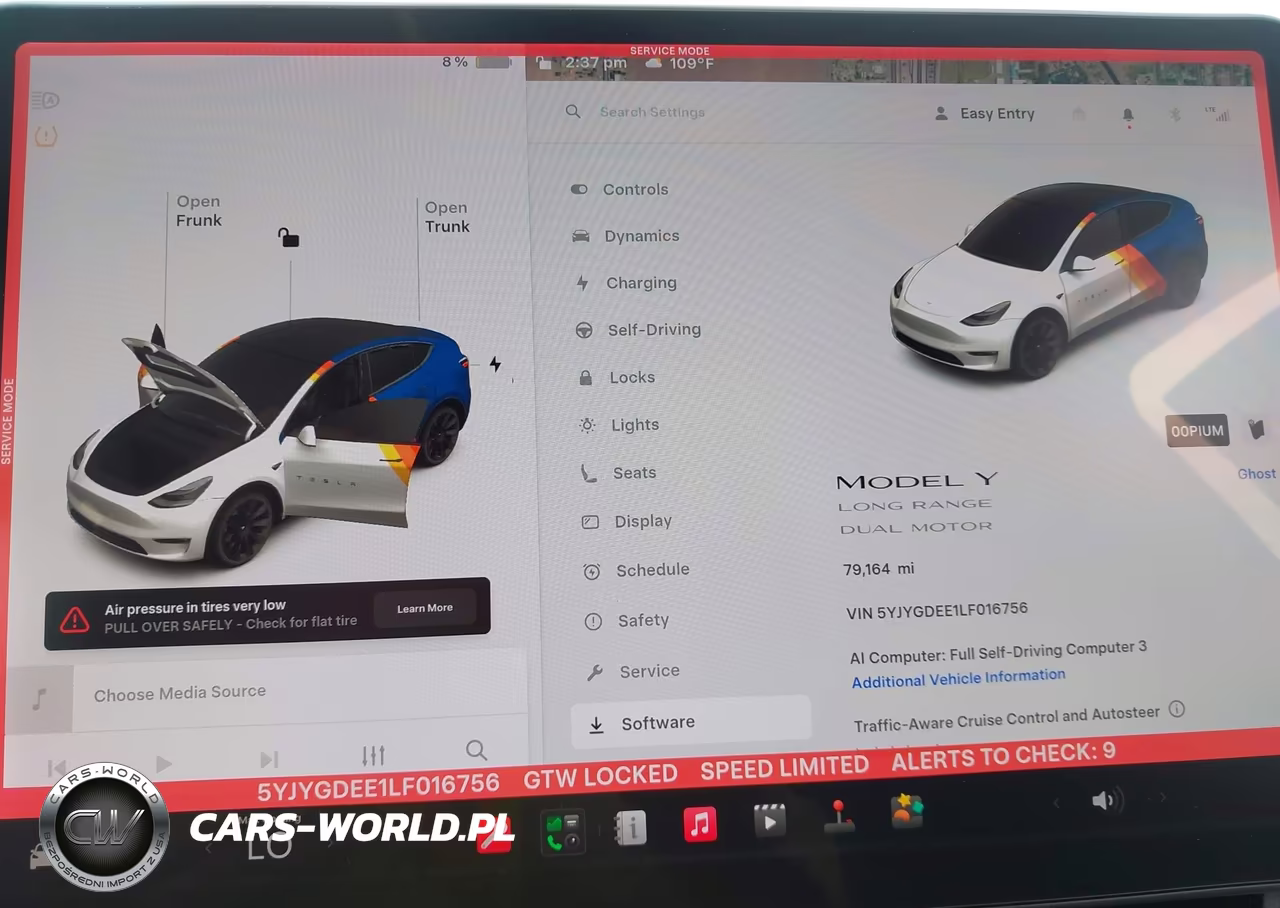Go to the Lights settings
Viewport: 1280px width, 908px height.
coord(620,425)
